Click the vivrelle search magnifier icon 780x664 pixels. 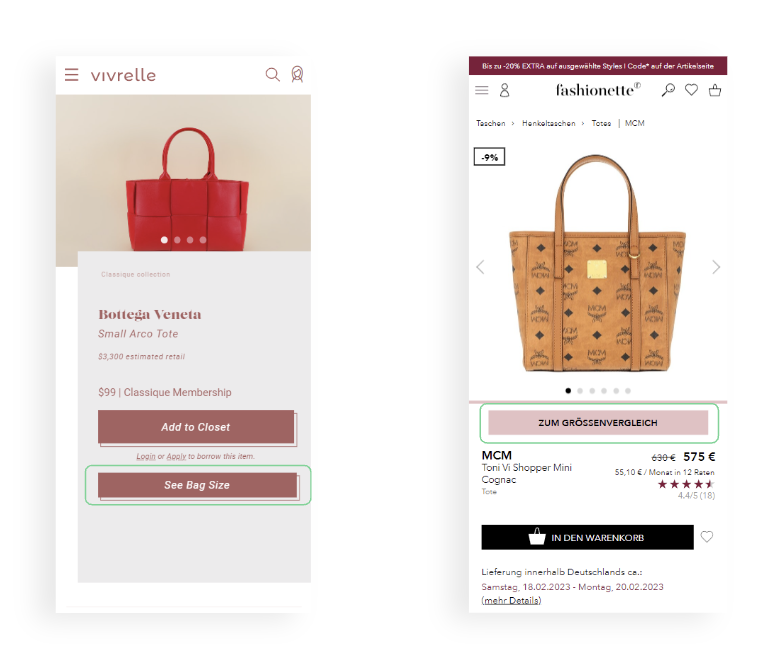pos(273,75)
